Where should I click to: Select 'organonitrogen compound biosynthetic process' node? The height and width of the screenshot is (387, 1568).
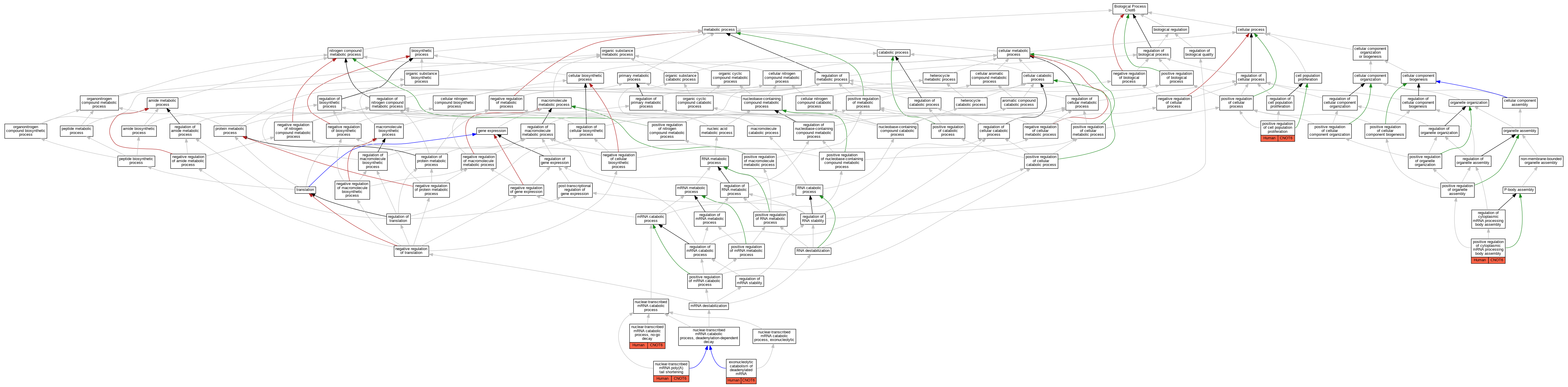coord(26,131)
